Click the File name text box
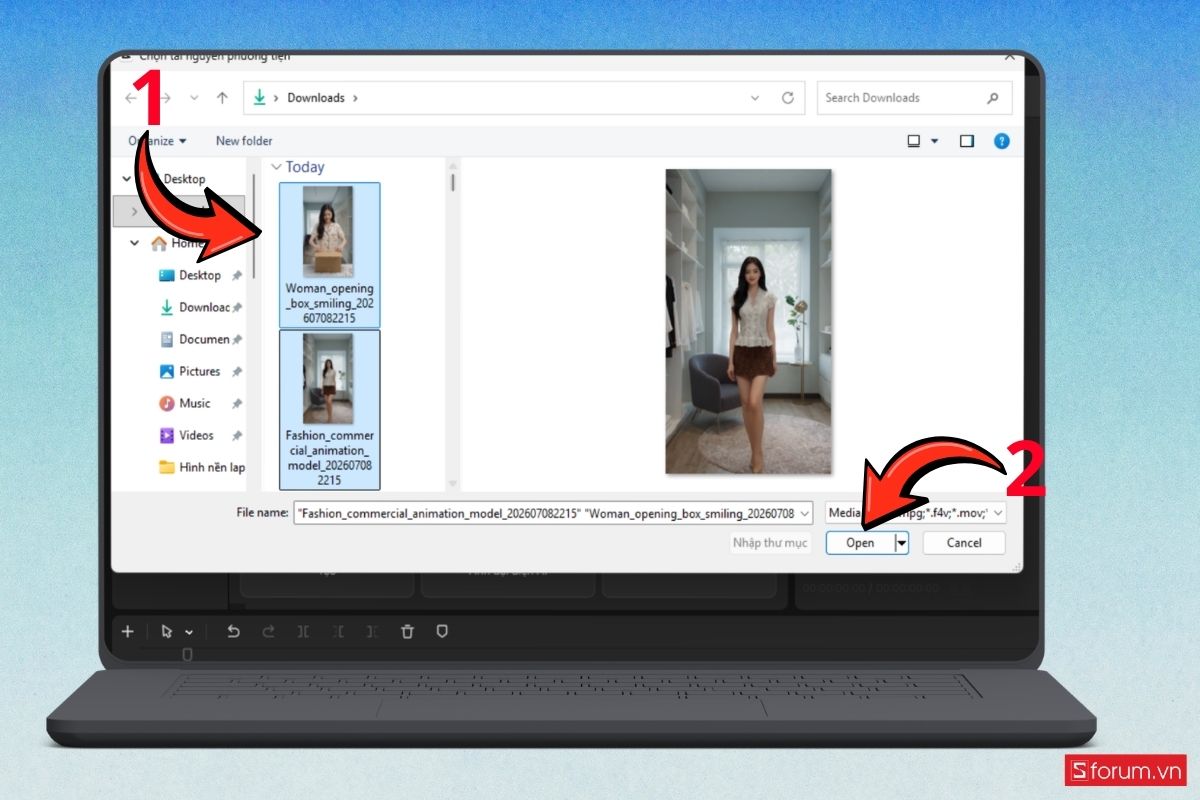 546,513
